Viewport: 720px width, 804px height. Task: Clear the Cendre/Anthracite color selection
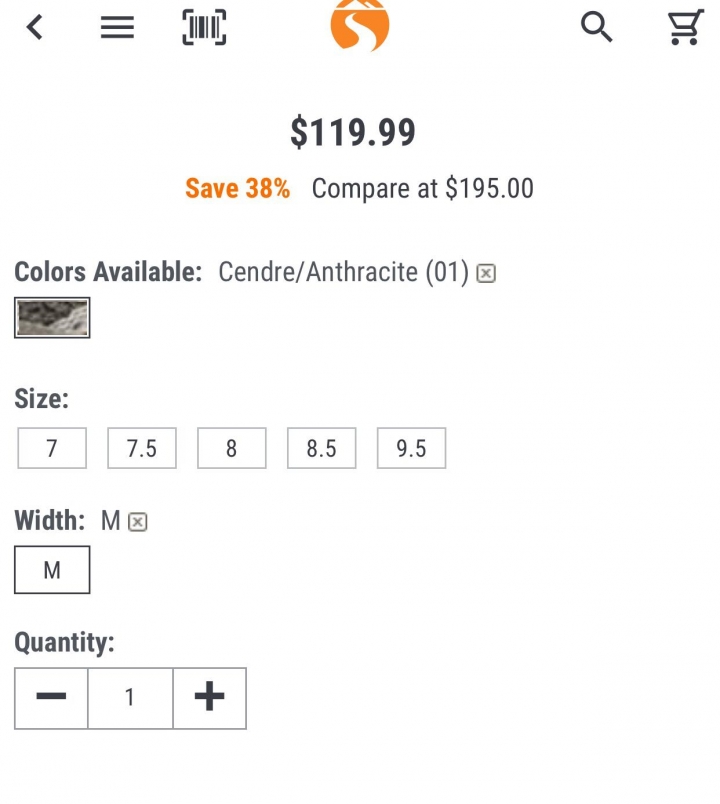tap(486, 273)
